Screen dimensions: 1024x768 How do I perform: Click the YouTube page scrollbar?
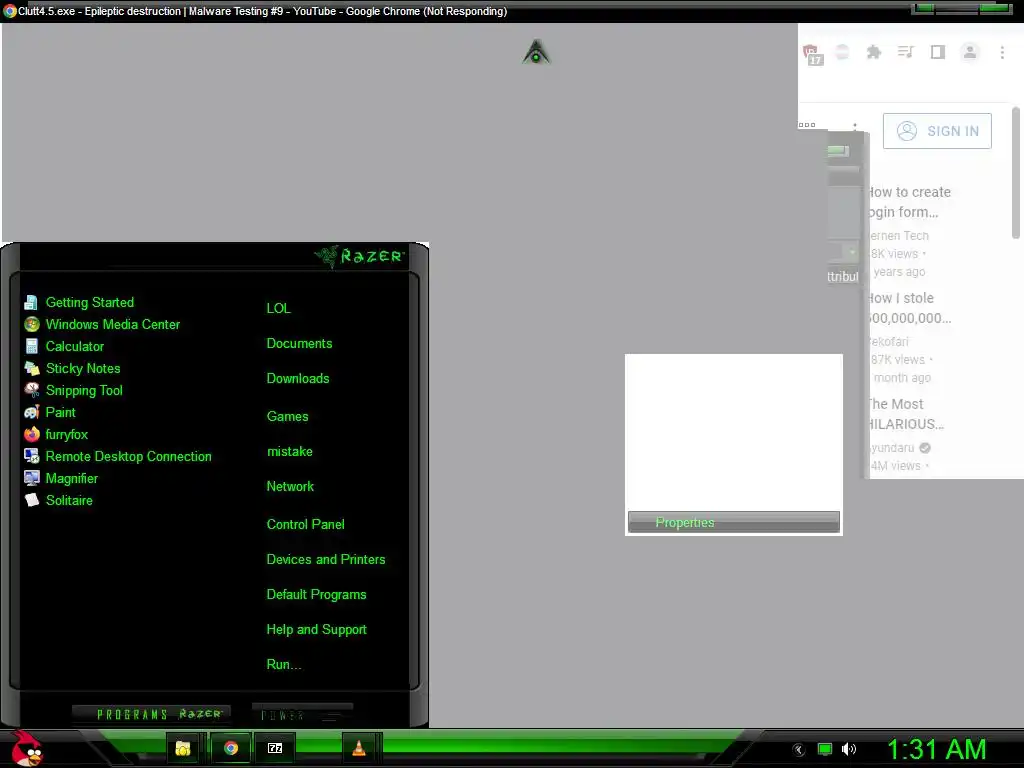[1016, 173]
